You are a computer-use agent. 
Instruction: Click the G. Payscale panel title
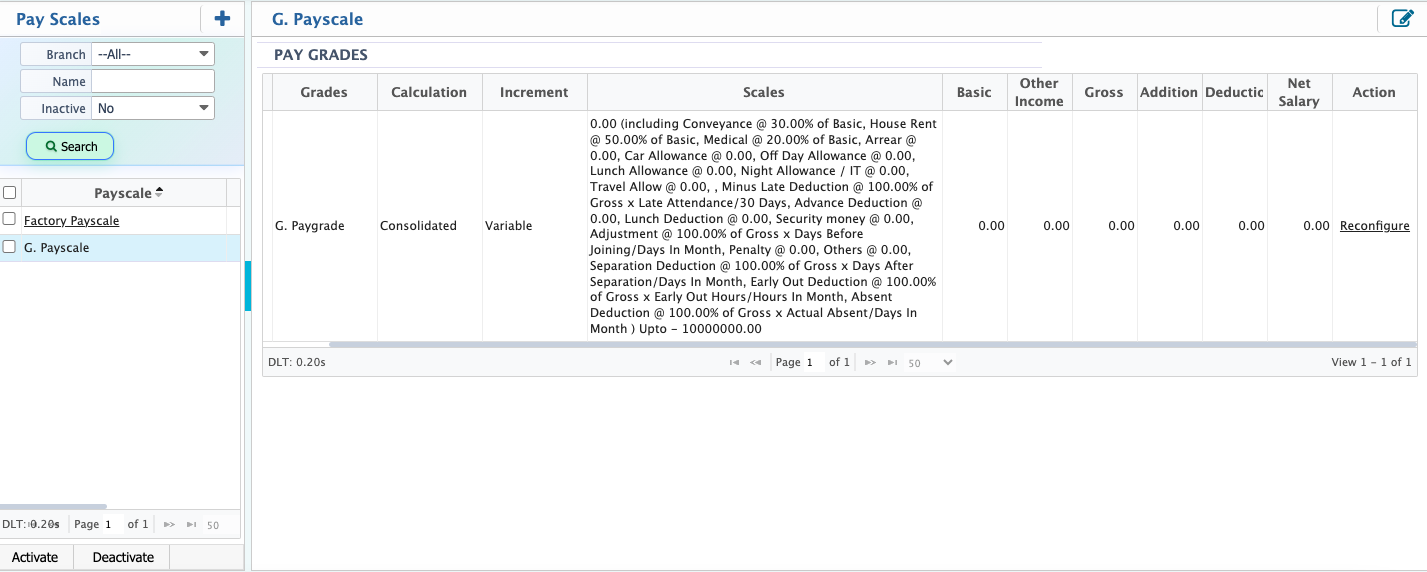[317, 19]
